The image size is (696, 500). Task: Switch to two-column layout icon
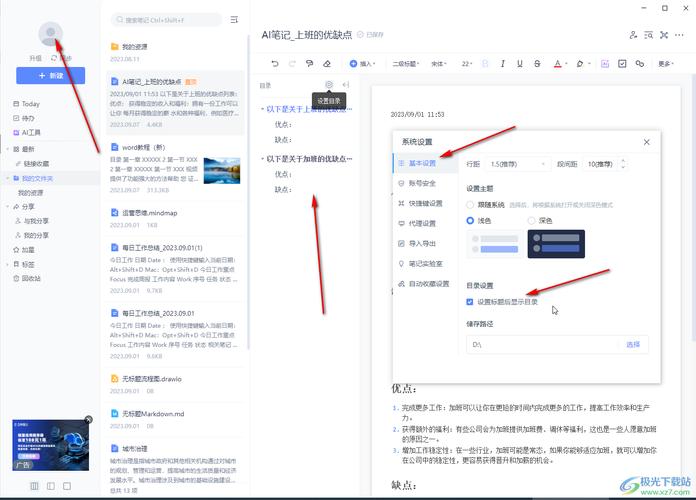(x=51, y=486)
